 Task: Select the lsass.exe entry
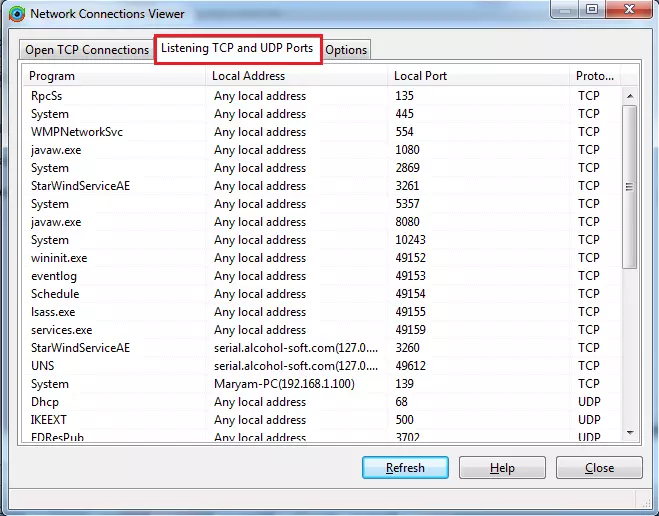pyautogui.click(x=53, y=312)
